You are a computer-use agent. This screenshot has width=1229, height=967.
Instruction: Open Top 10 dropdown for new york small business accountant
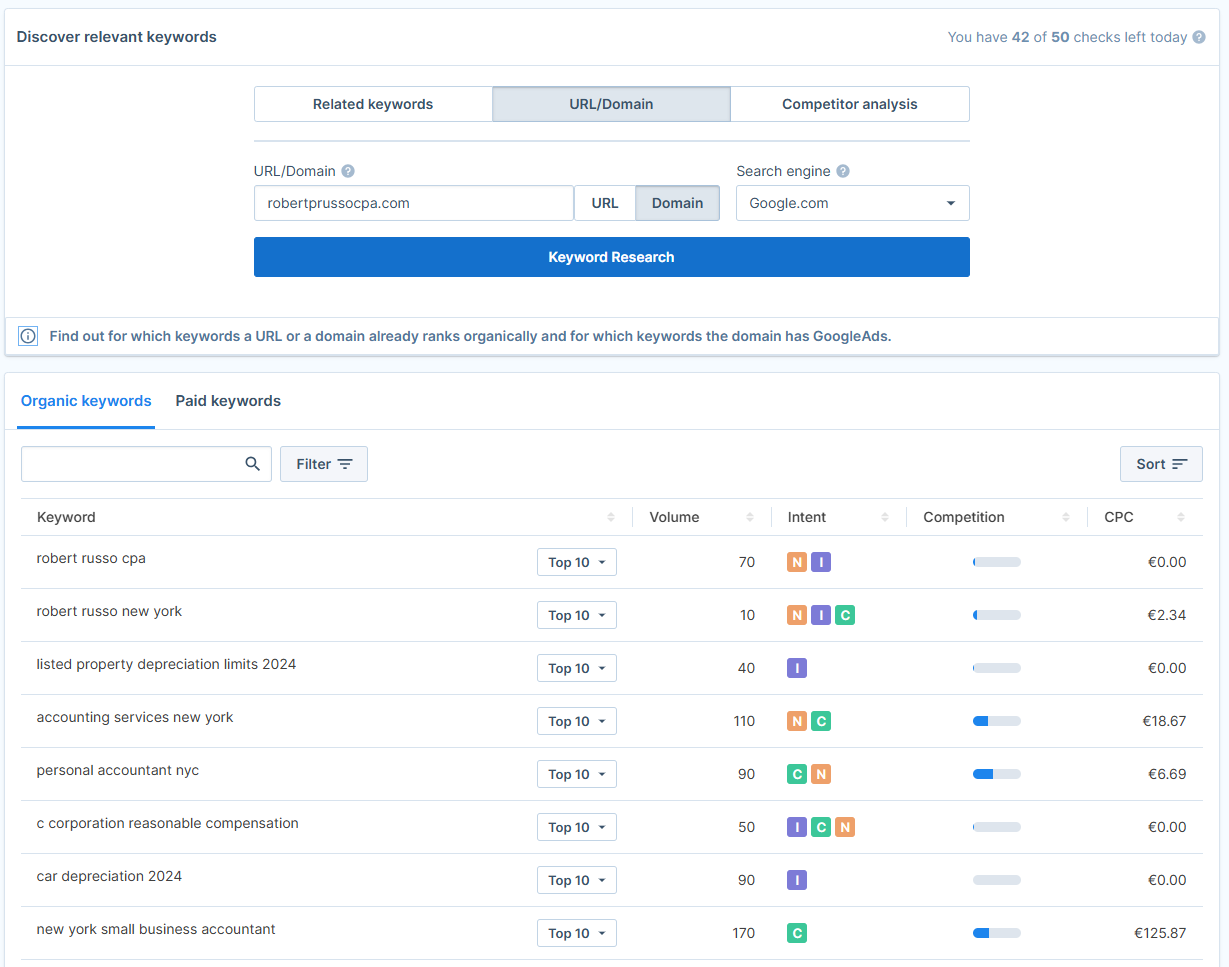[x=577, y=933]
